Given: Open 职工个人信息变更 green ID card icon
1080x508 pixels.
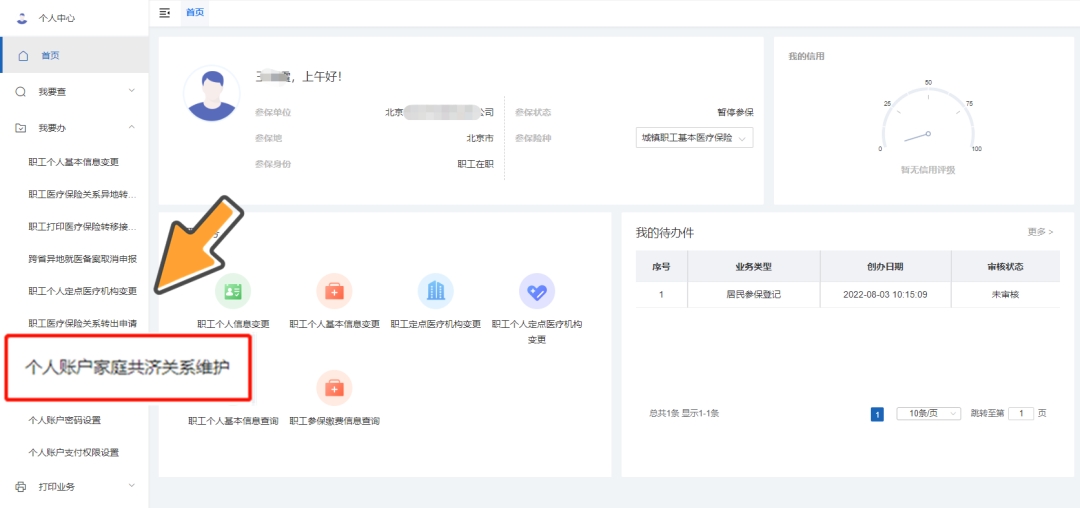Looking at the screenshot, I should (233, 291).
